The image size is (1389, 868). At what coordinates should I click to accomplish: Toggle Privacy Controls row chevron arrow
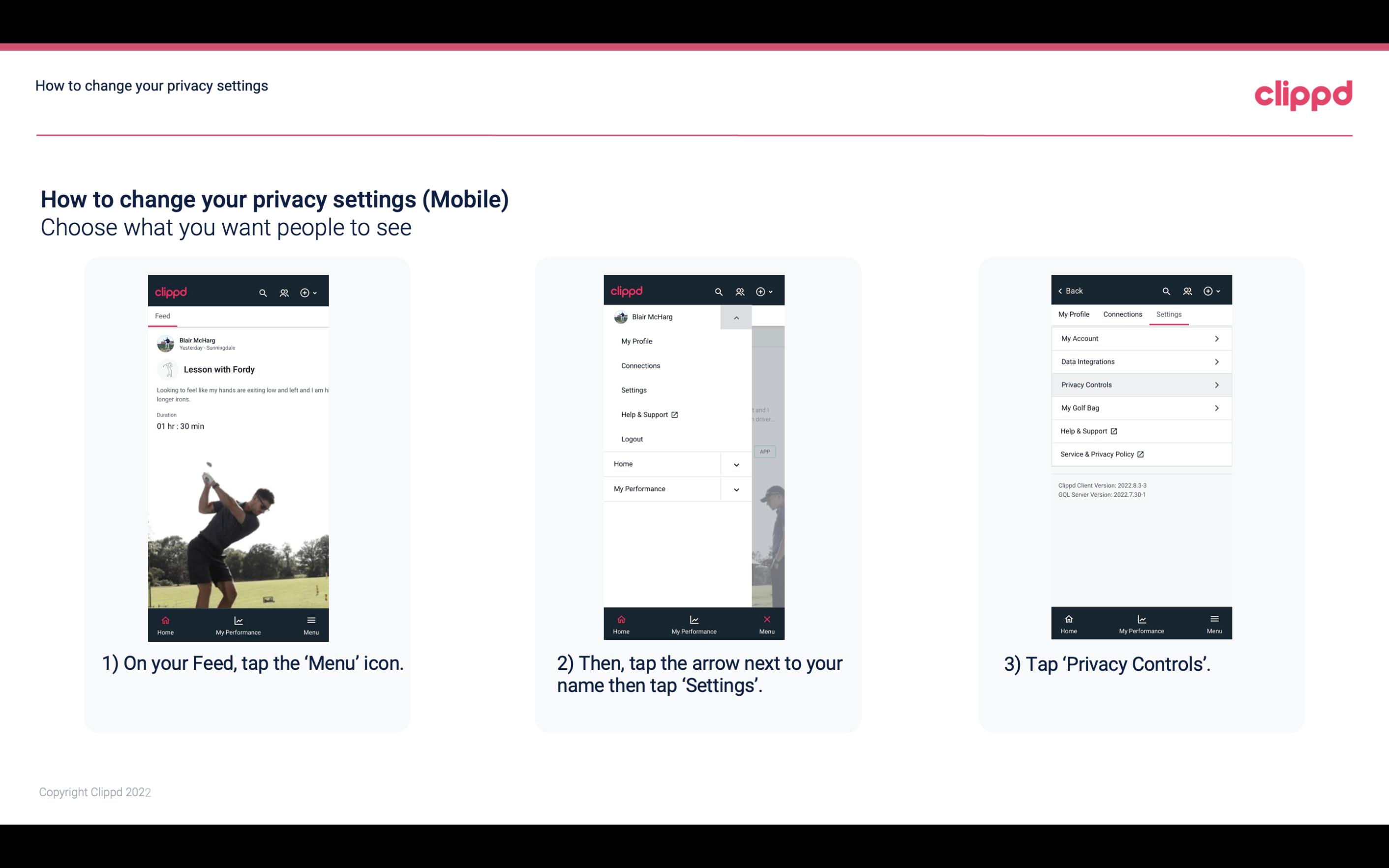1217,384
